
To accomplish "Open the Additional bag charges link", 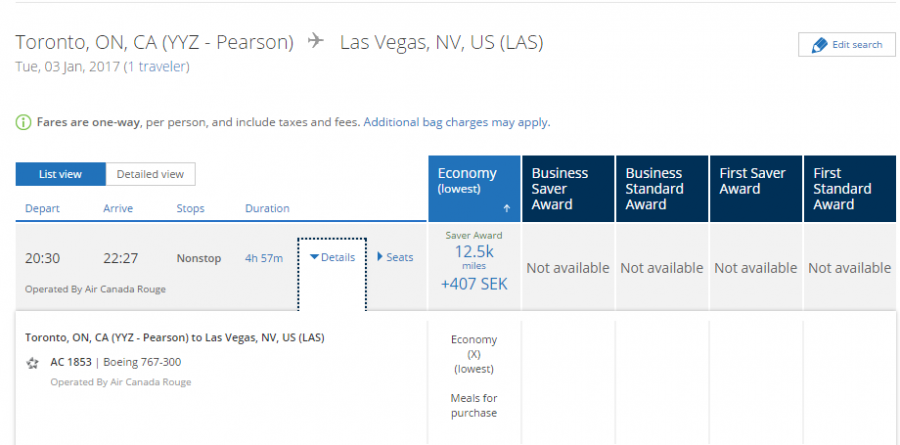I will [425, 123].
